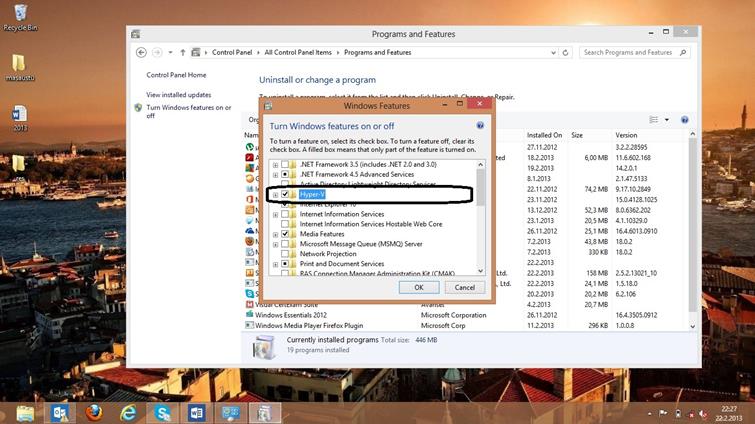
Task: Click the Skype program icon in list
Action: tap(249, 294)
